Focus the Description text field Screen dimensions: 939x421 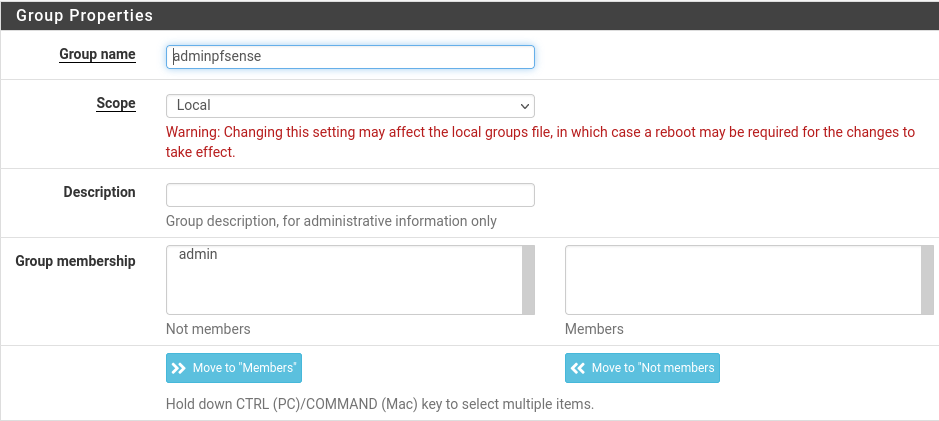coord(350,195)
